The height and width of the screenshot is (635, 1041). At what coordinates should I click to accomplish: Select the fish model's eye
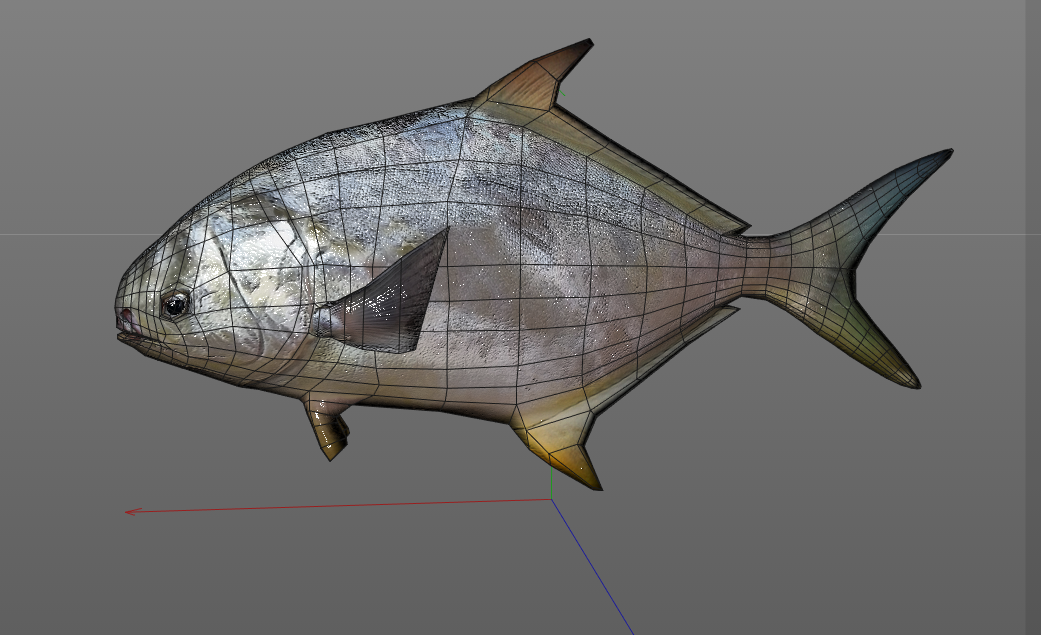point(175,305)
